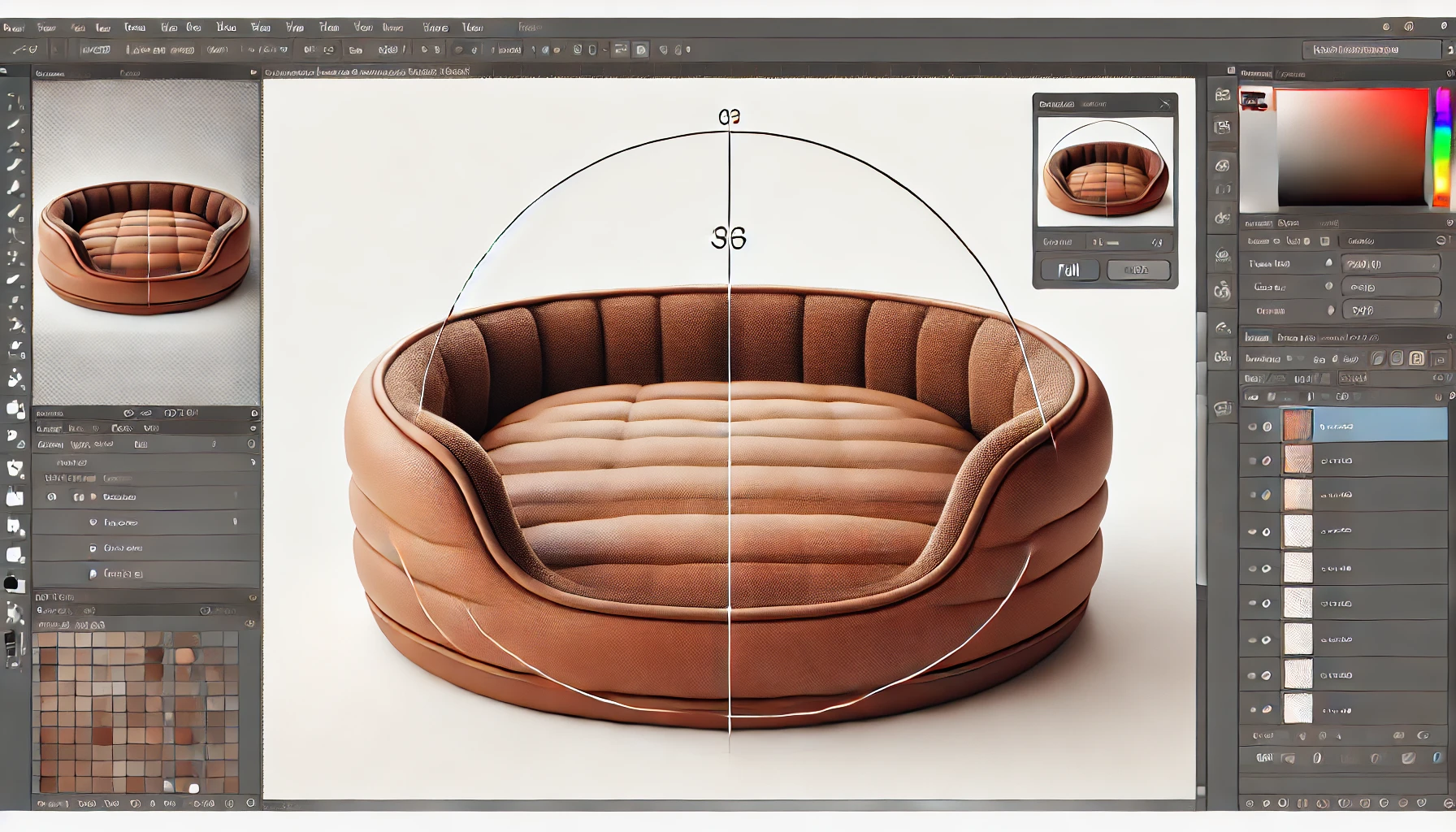Click the gray button right of Full
This screenshot has height=832, width=1456.
pyautogui.click(x=1137, y=270)
